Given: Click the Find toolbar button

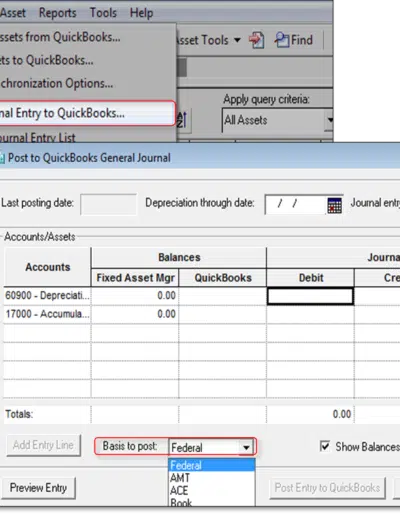Looking at the screenshot, I should [x=294, y=40].
